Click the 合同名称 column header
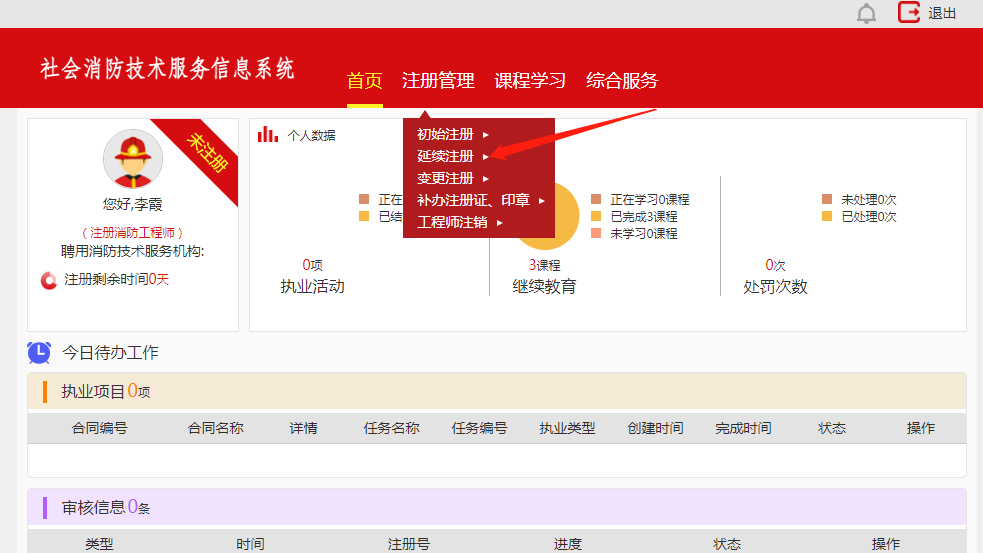This screenshot has height=553, width=983. [x=216, y=428]
